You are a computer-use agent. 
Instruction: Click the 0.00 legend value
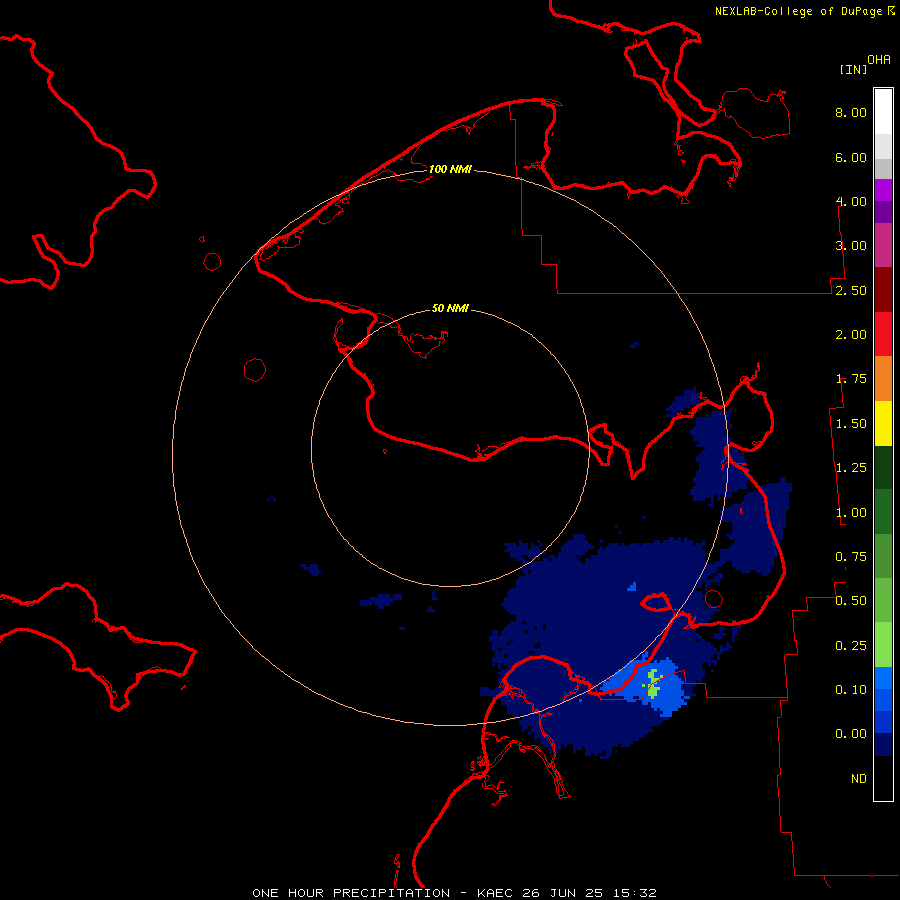(x=851, y=734)
